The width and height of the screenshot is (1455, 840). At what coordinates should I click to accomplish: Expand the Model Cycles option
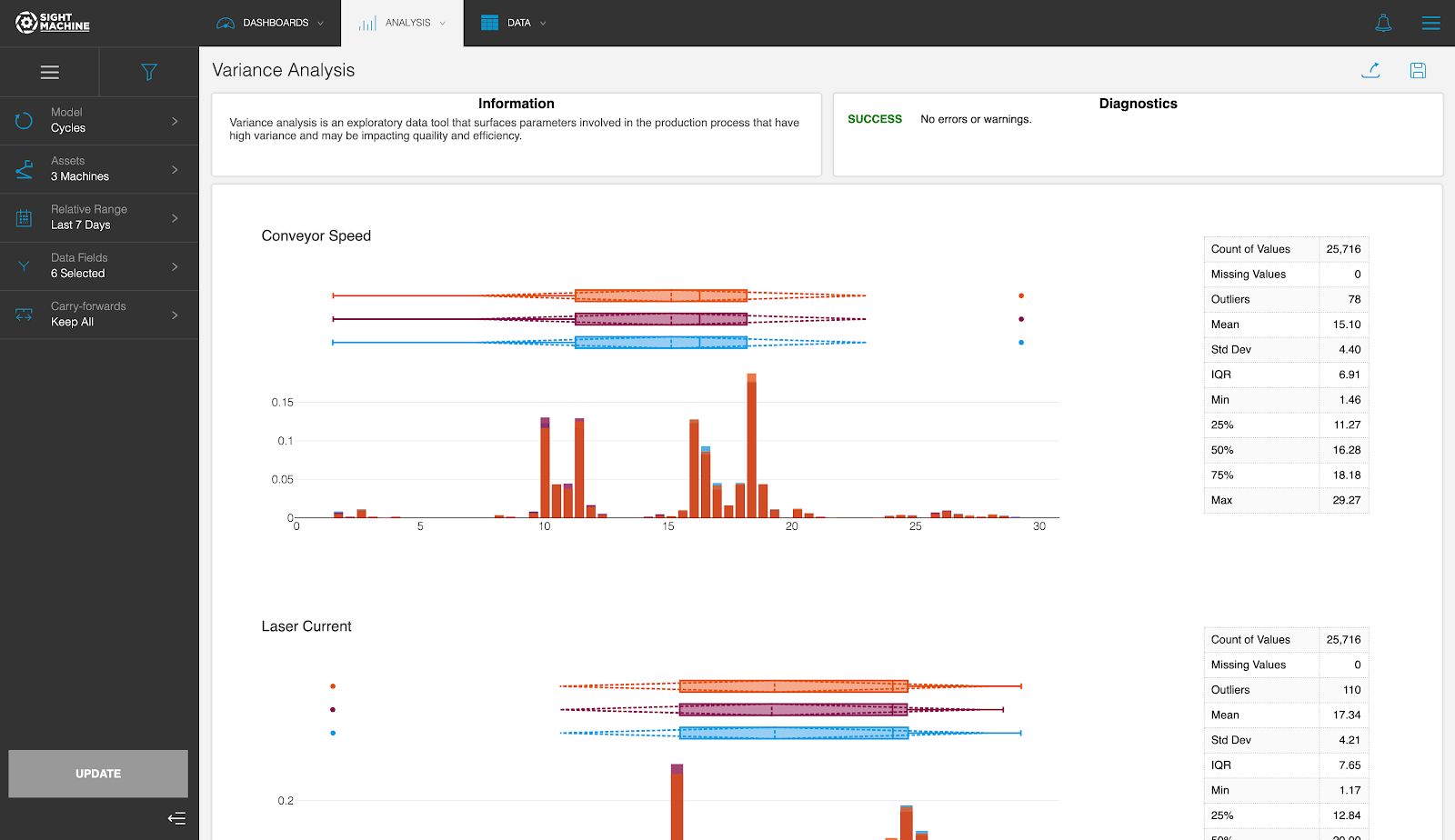coord(99,121)
